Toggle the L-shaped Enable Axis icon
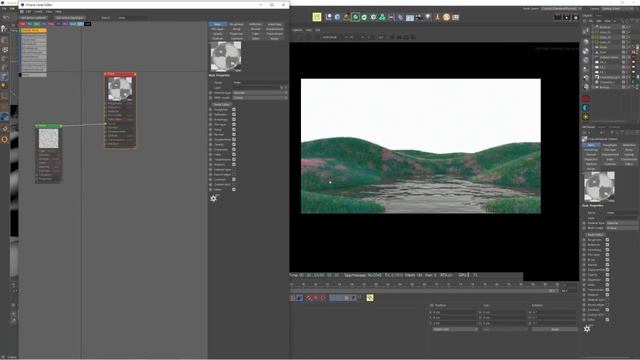Image resolution: width=640 pixels, height=360 pixels. [4, 97]
